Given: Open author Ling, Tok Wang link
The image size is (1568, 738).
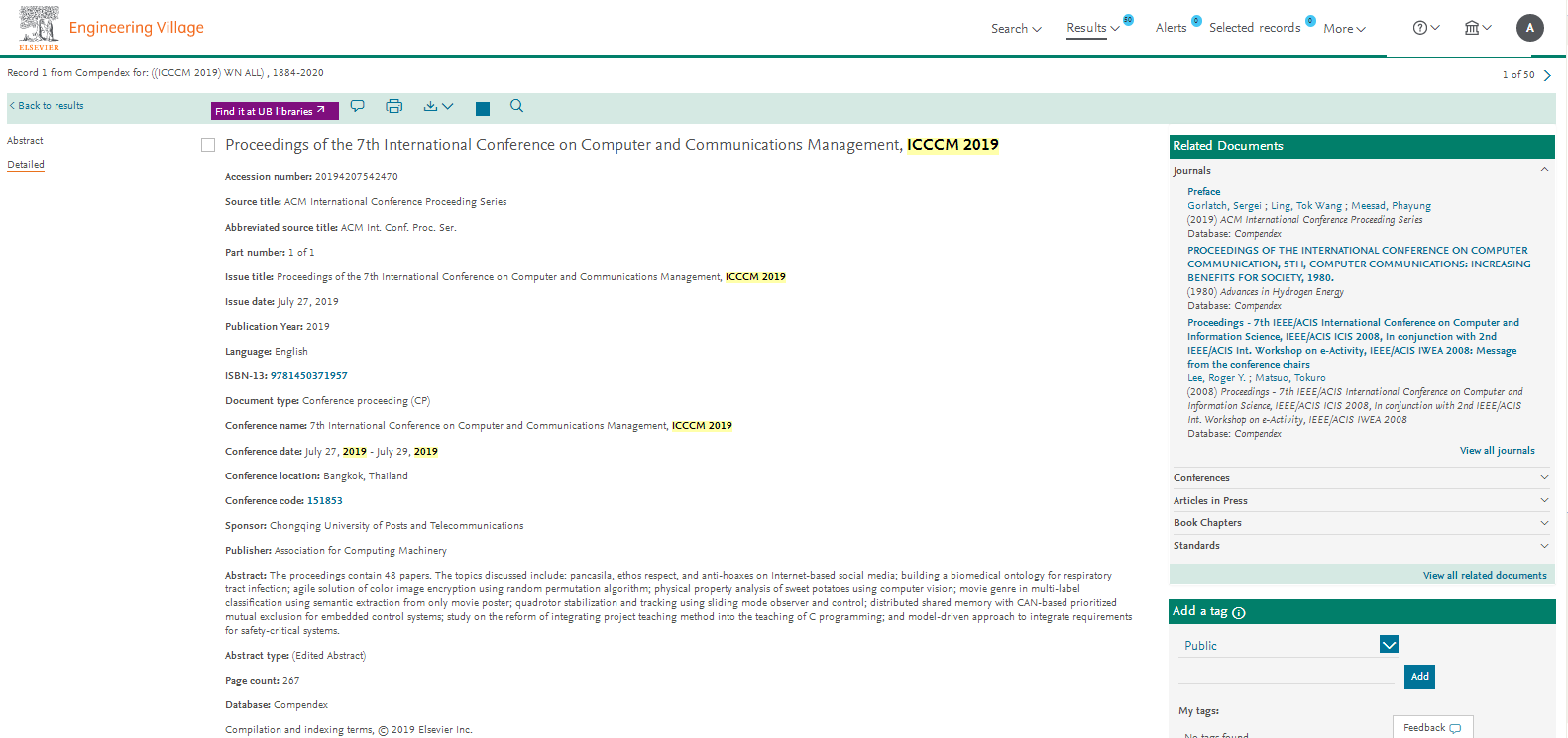Looking at the screenshot, I should coord(1306,206).
